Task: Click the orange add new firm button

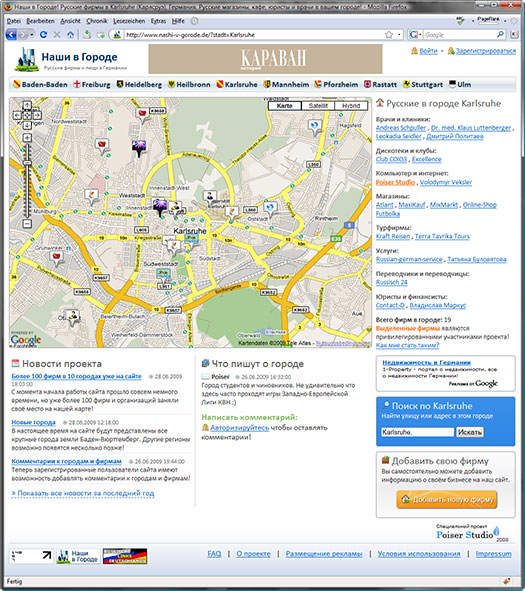Action: (x=447, y=499)
